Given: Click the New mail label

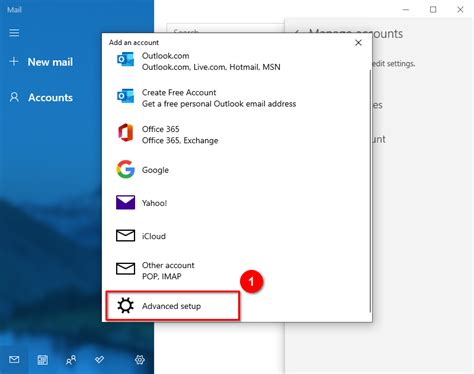Looking at the screenshot, I should point(50,62).
